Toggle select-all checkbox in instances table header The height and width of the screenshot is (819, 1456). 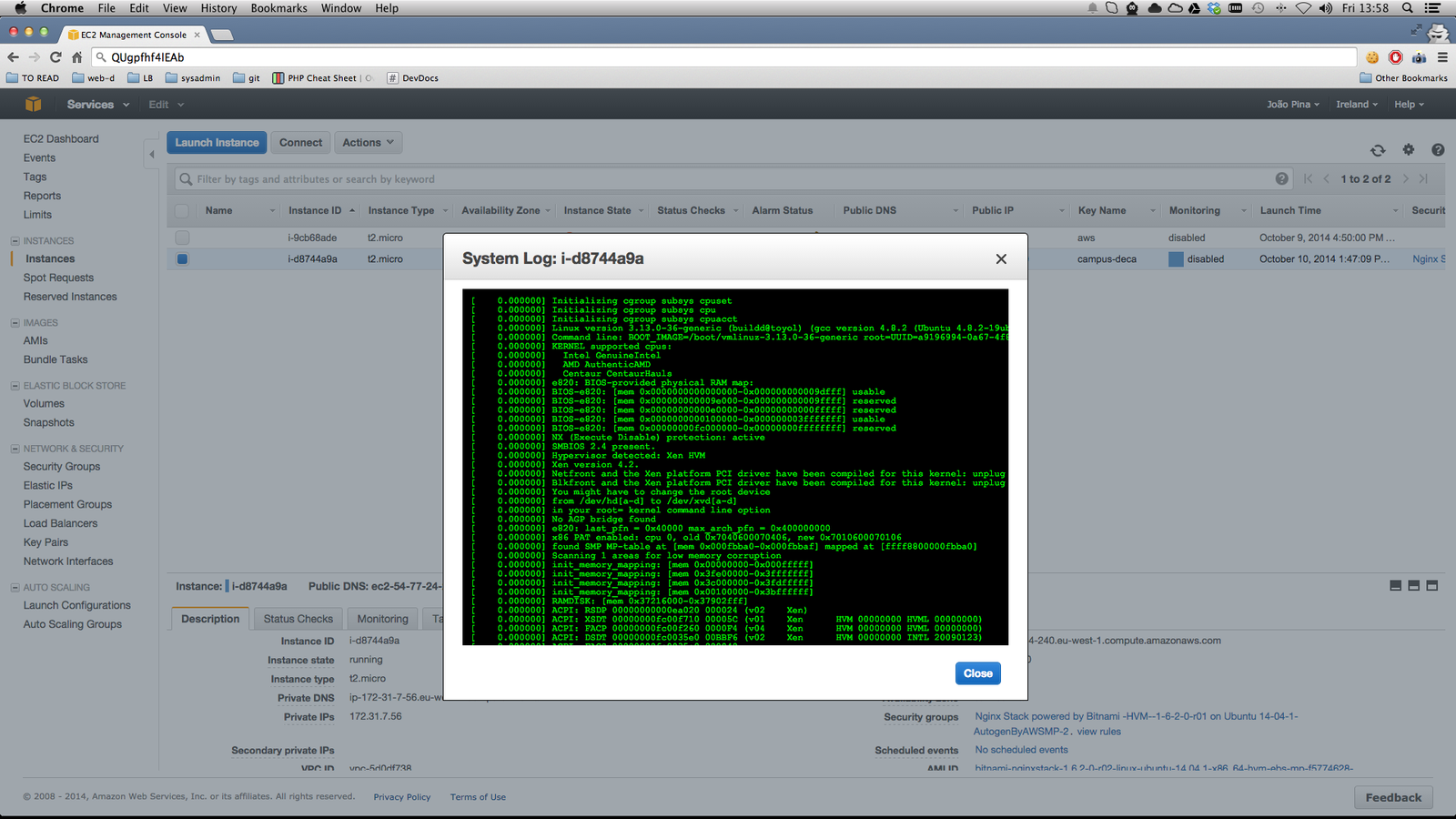pos(182,210)
